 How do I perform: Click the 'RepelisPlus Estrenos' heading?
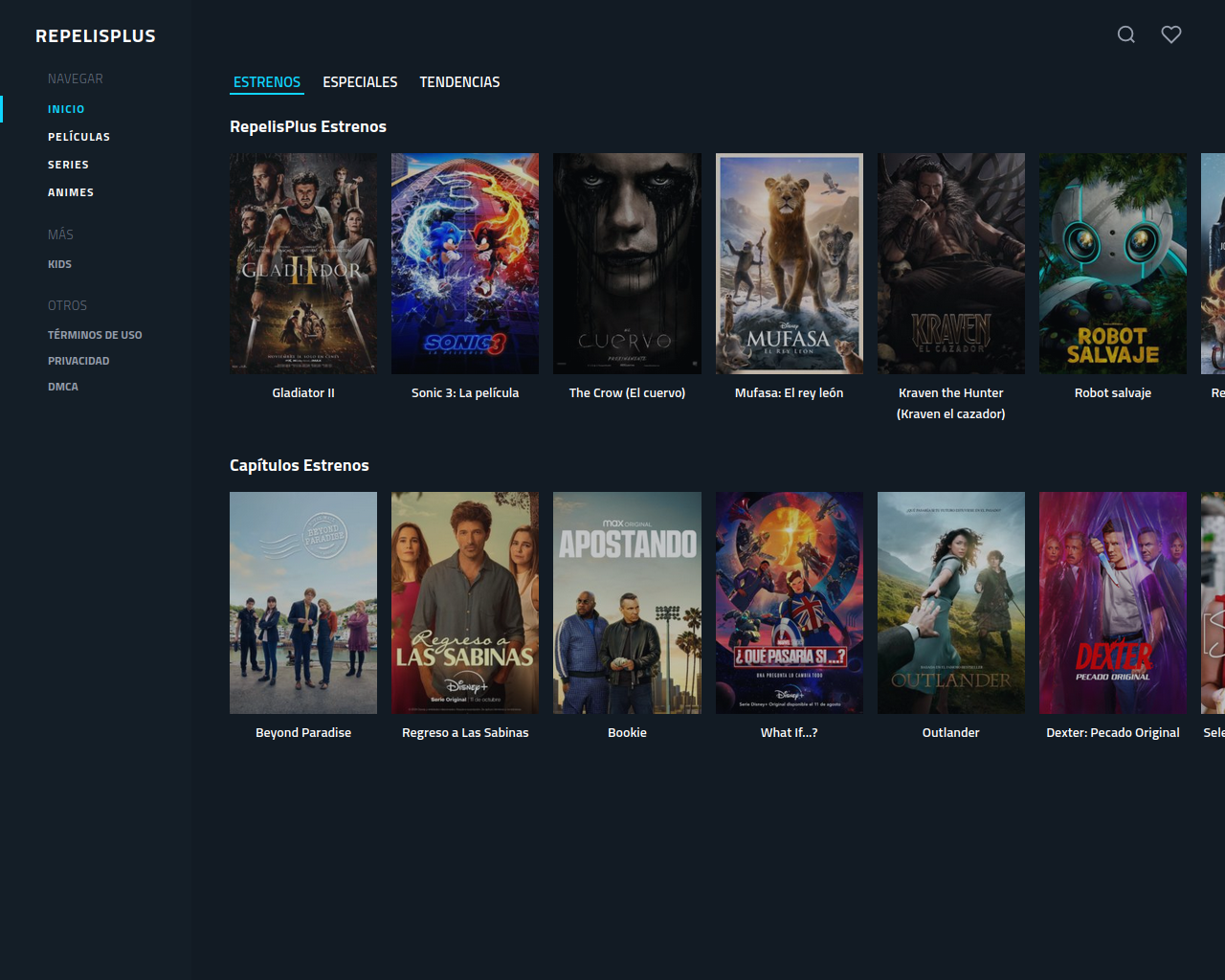click(308, 126)
